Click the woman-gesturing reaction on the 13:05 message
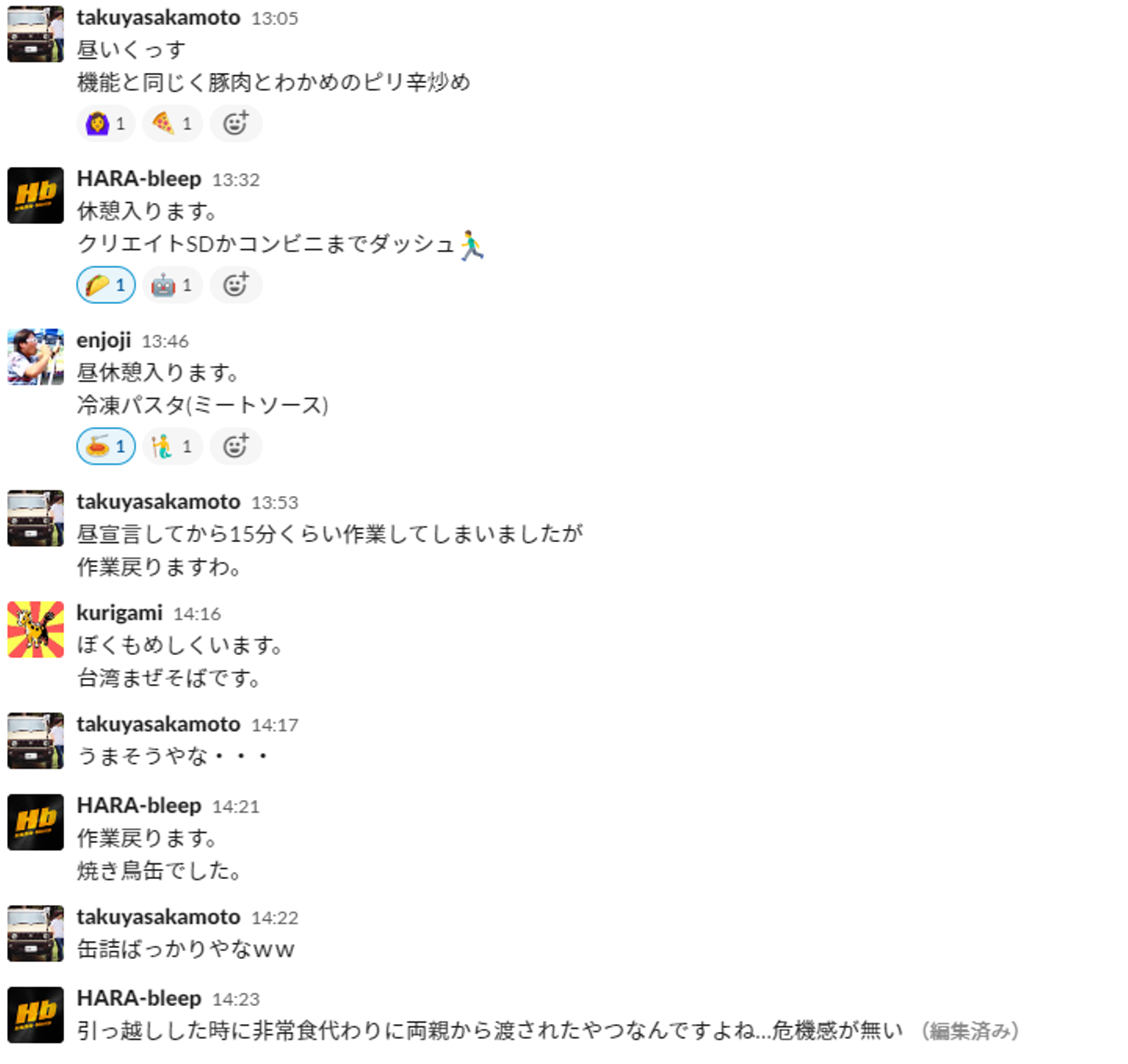Image resolution: width=1128 pixels, height=1064 pixels. pyautogui.click(x=106, y=124)
